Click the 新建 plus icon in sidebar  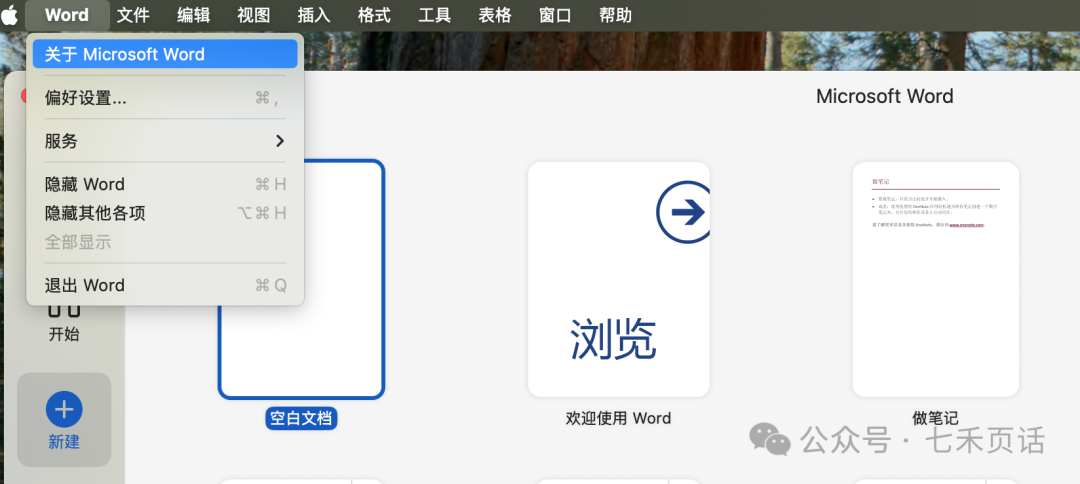[64, 410]
